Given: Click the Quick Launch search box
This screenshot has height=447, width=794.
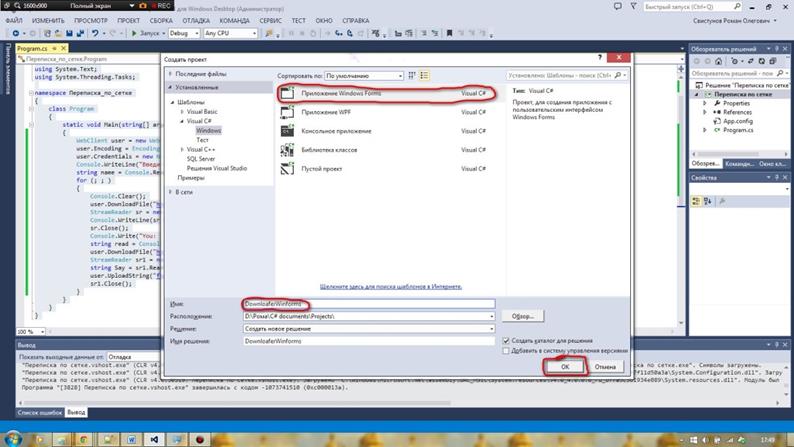Looking at the screenshot, I should [692, 7].
